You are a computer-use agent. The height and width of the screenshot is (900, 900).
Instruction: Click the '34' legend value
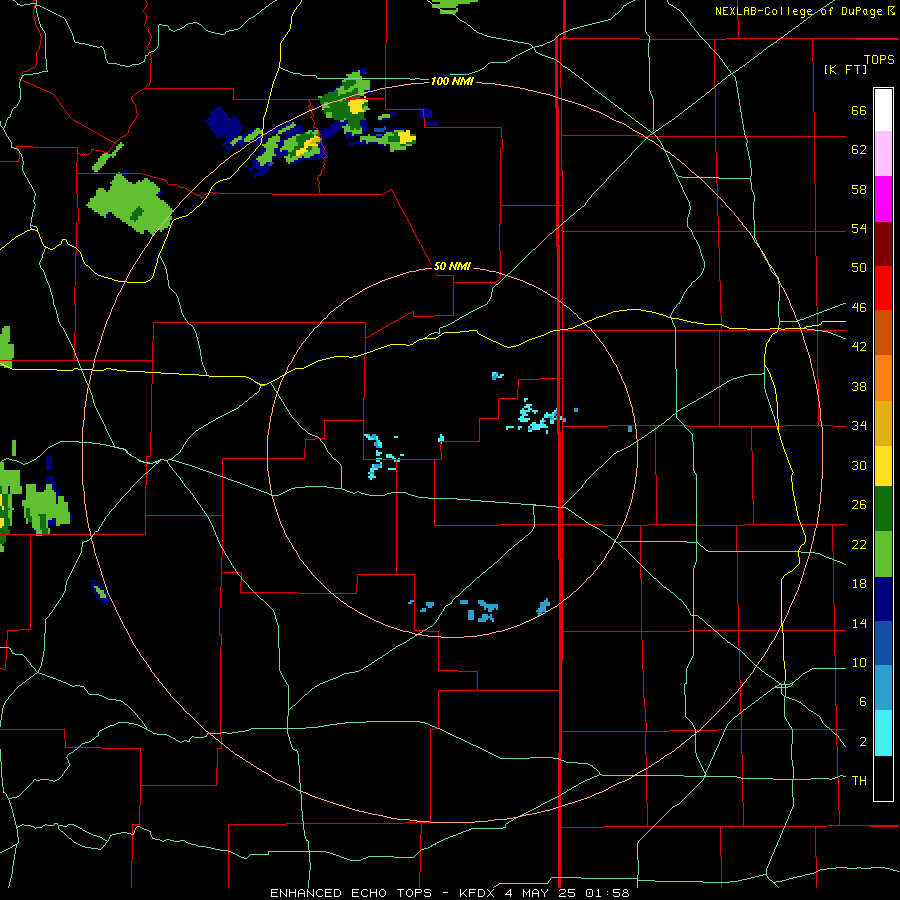(x=859, y=425)
